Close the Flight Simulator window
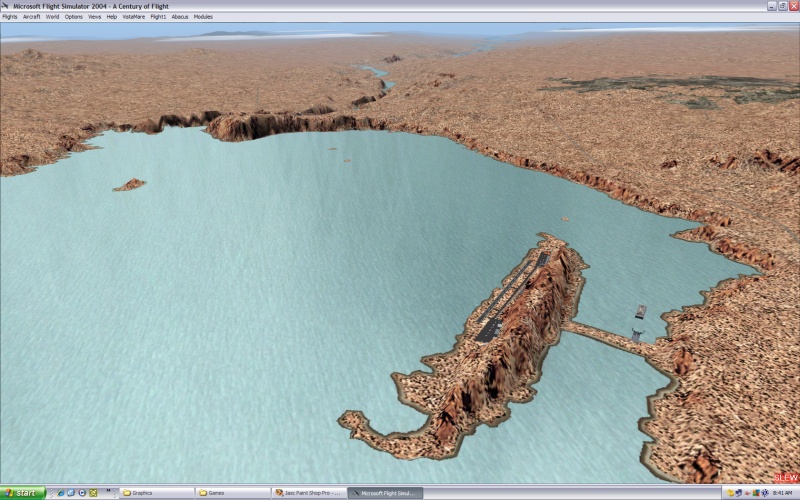 793,6
